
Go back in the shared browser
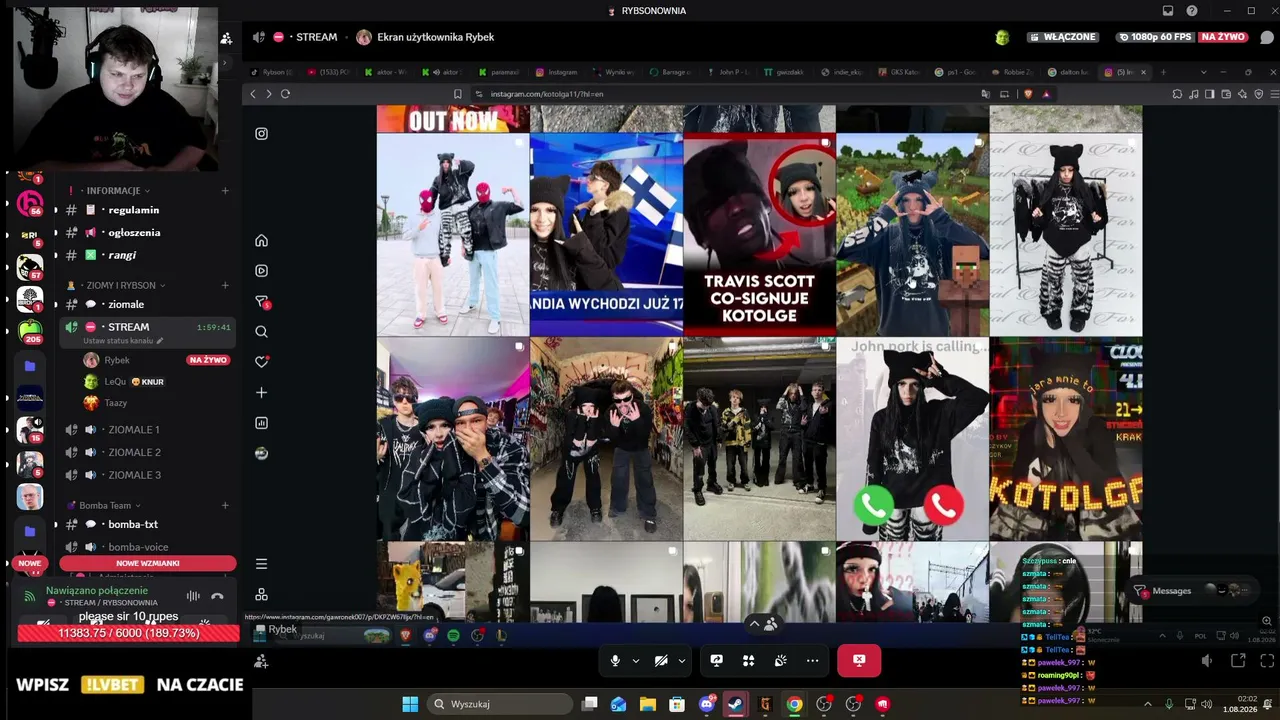(x=253, y=94)
